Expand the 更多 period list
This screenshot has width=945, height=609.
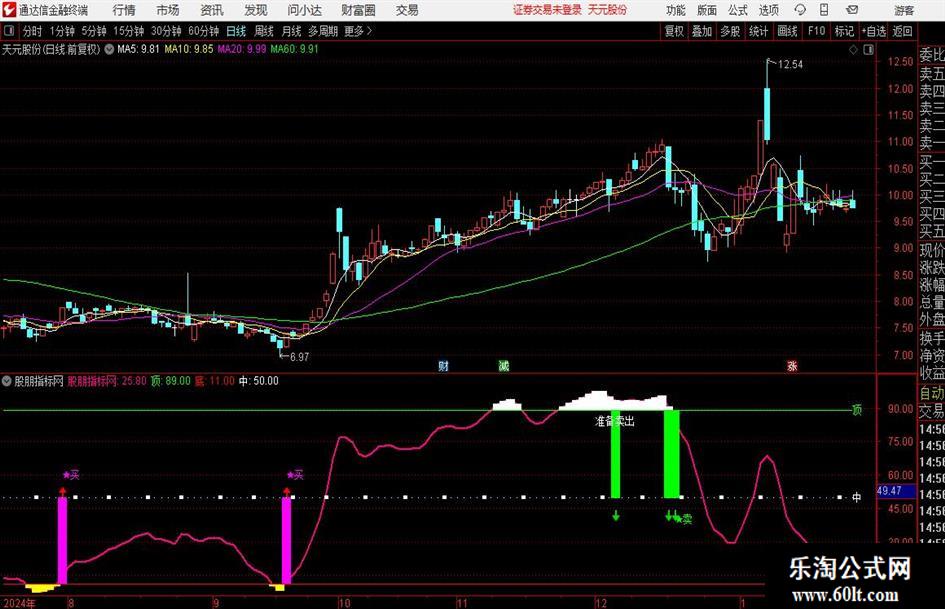[x=358, y=31]
